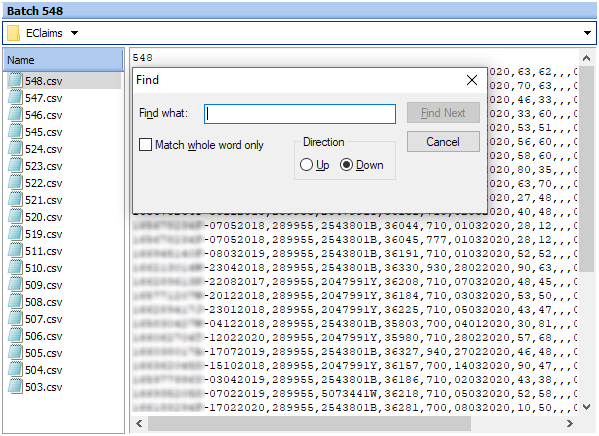Close the Find dialog
Viewport: 599px width, 436px height.
point(472,80)
